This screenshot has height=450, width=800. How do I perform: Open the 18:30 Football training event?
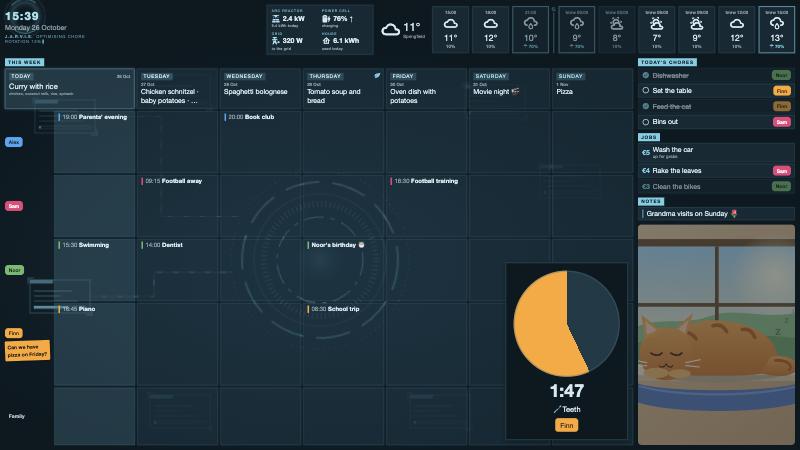click(x=424, y=181)
